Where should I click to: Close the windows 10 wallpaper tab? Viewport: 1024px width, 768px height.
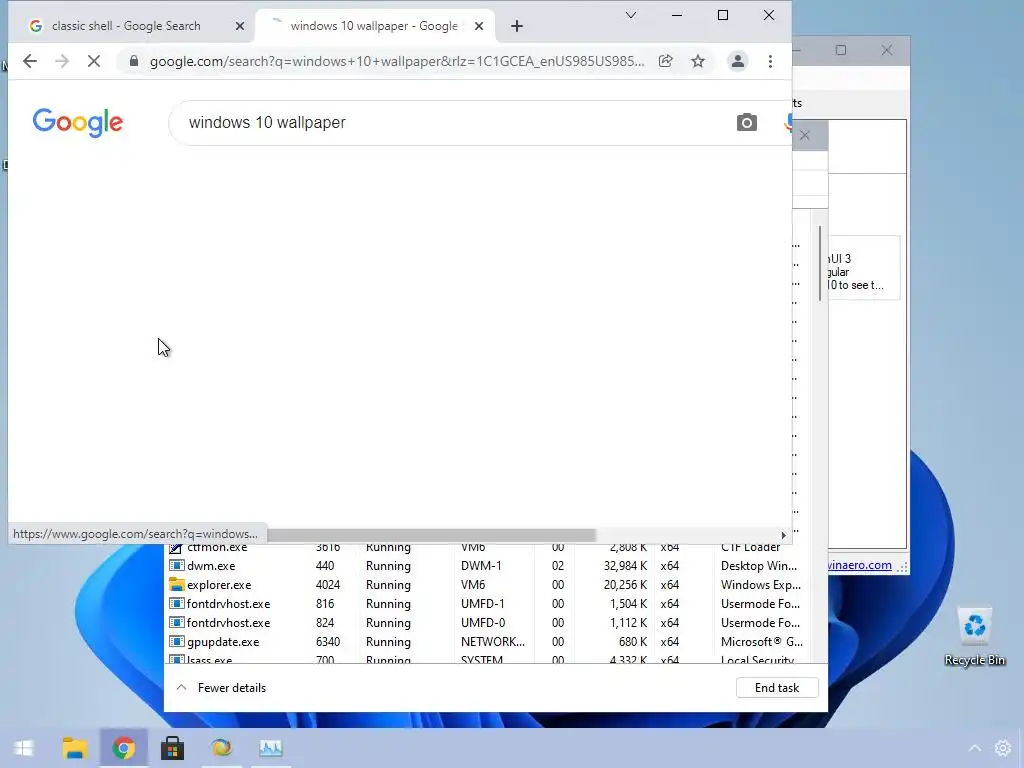click(x=479, y=26)
